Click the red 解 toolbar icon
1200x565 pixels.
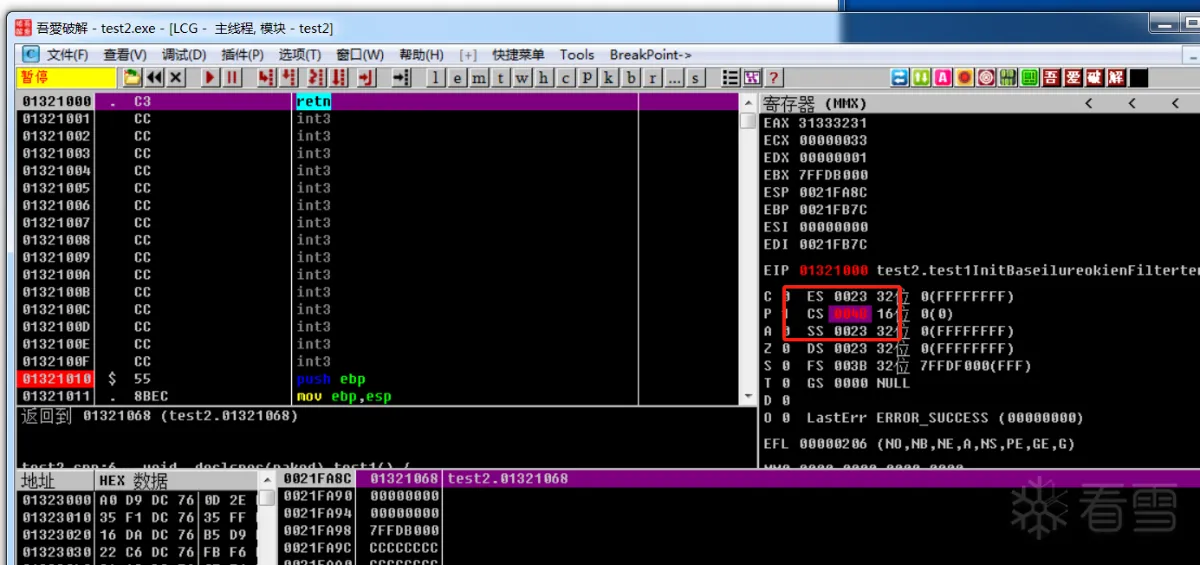[1115, 77]
